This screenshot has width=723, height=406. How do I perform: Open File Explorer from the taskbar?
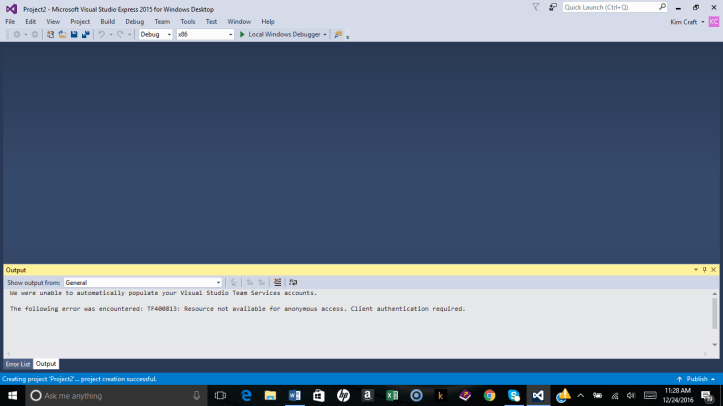point(270,395)
